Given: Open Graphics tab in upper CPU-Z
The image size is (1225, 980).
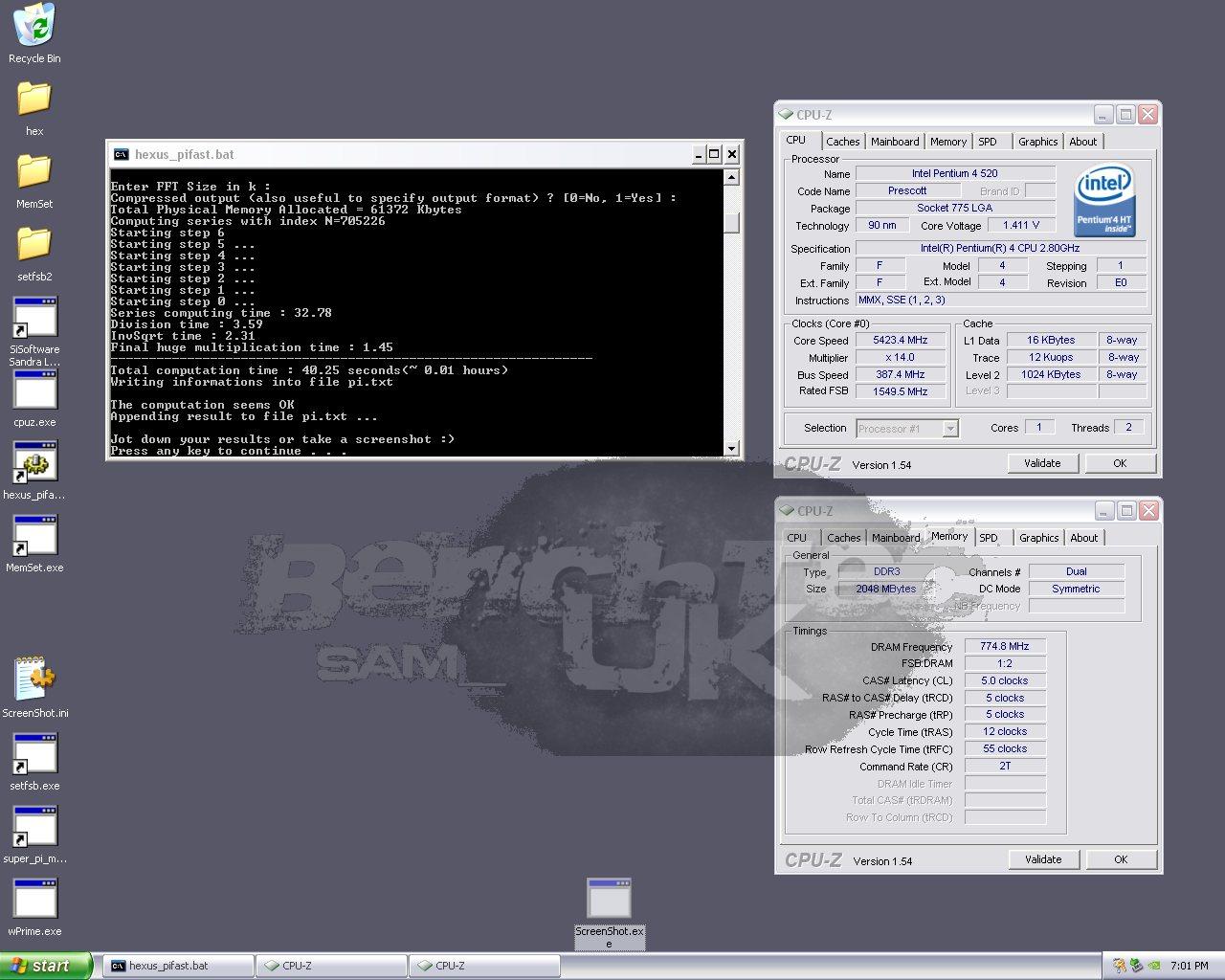Looking at the screenshot, I should pyautogui.click(x=1037, y=142).
